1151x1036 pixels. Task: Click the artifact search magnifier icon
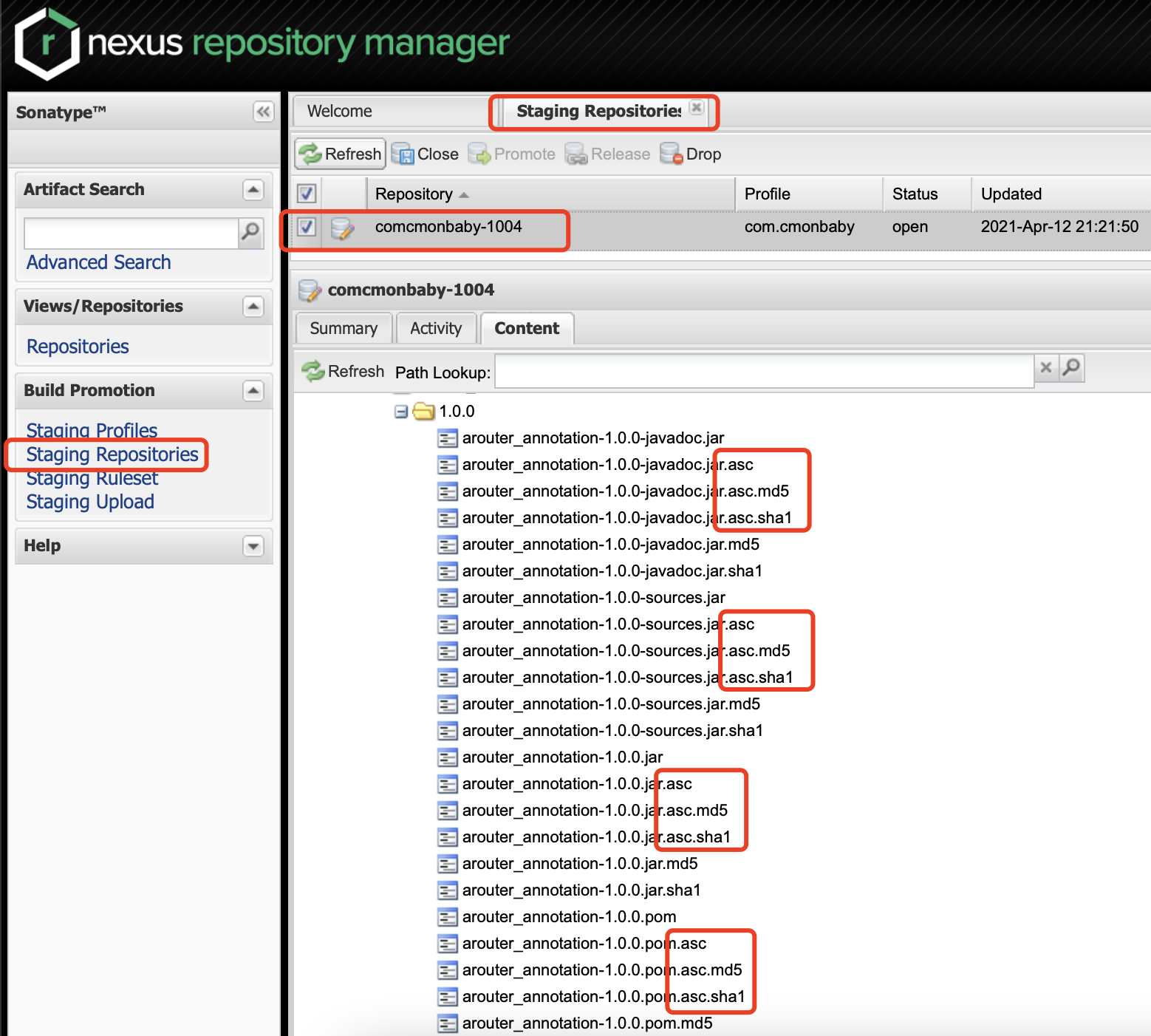pyautogui.click(x=251, y=233)
